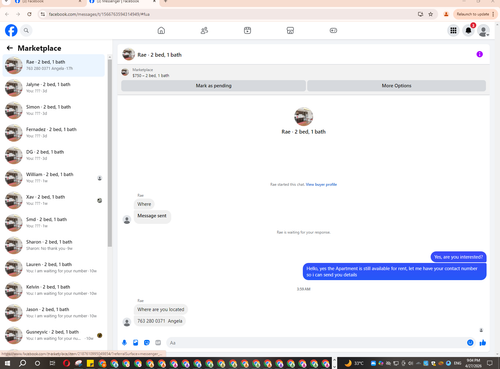Click the 'Yes, are you interested?' message bubble
Screen dimensions: 500x369
tap(458, 257)
